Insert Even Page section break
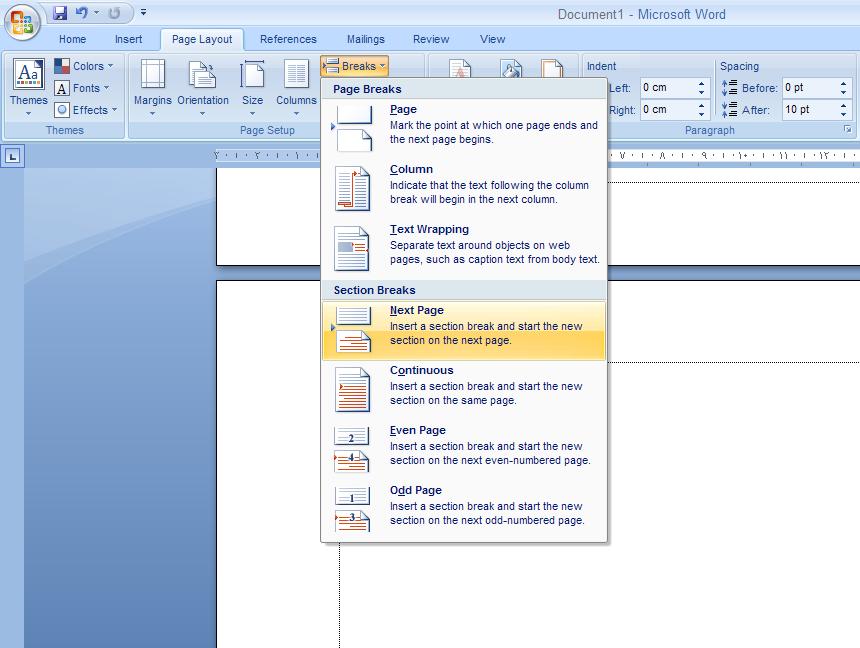The height and width of the screenshot is (648, 860). [464, 450]
